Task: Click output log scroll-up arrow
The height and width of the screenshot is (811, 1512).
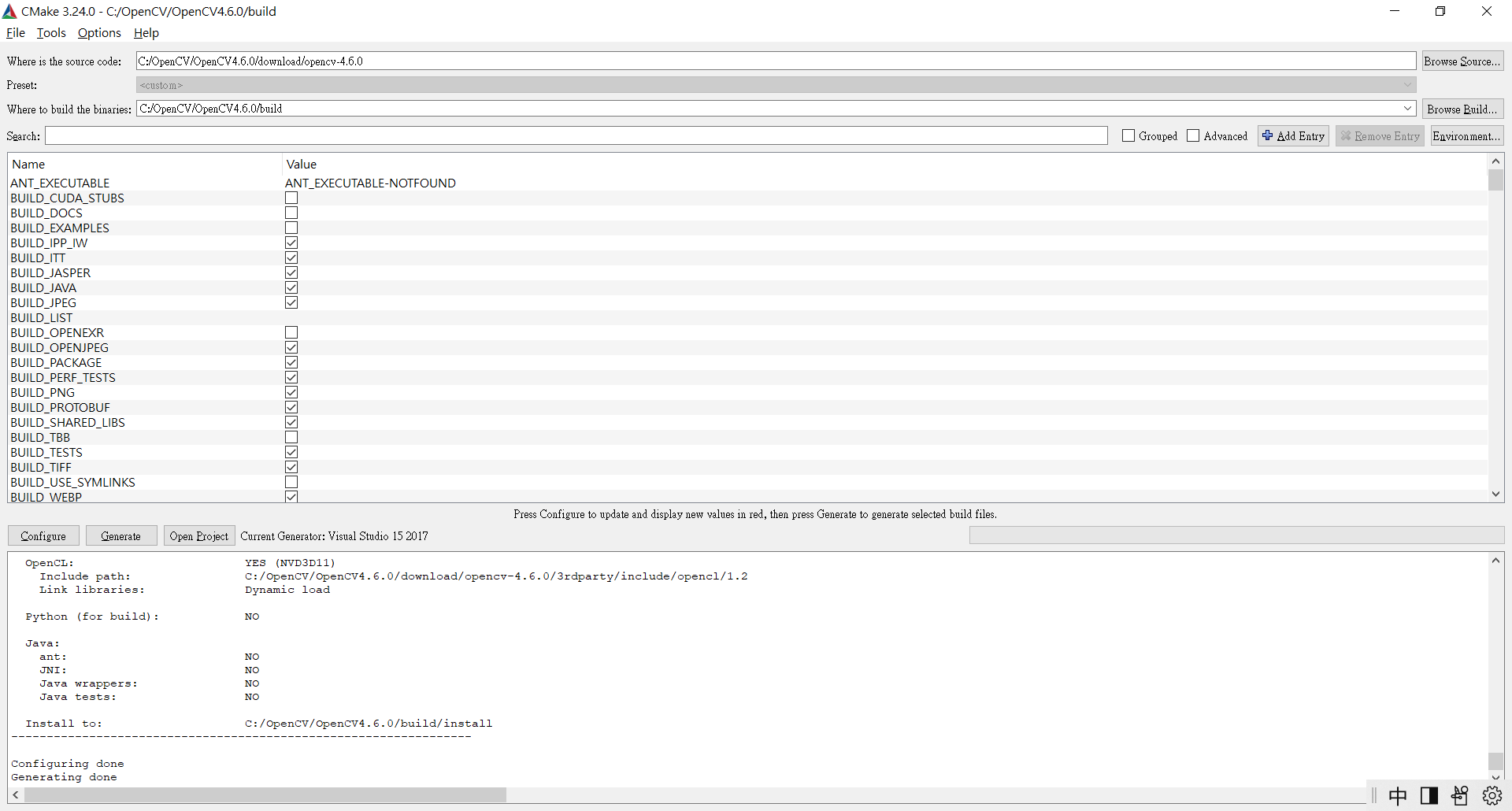Action: [1495, 561]
